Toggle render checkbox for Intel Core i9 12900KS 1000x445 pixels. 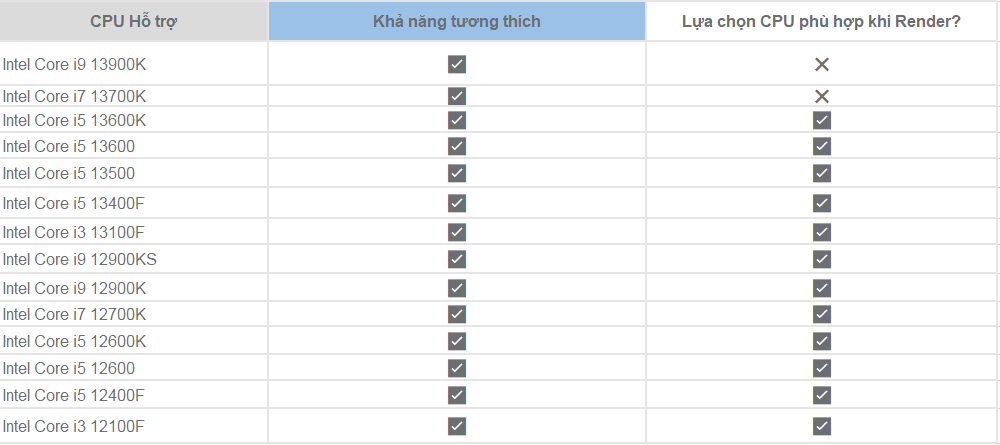pyautogui.click(x=822, y=259)
